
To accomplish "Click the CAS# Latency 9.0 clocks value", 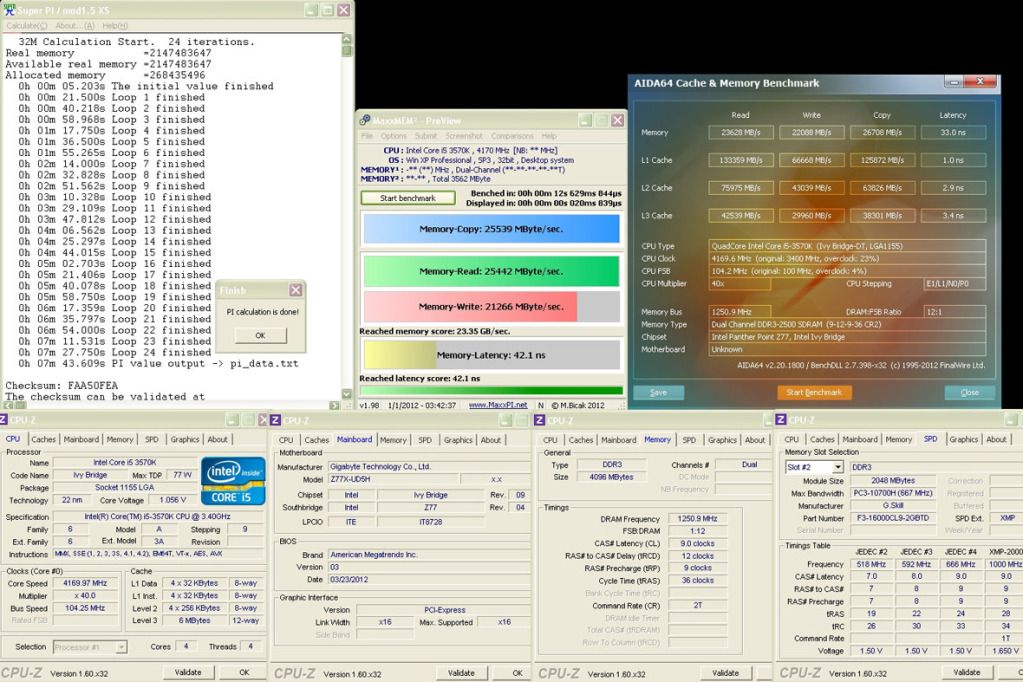I will [x=697, y=544].
